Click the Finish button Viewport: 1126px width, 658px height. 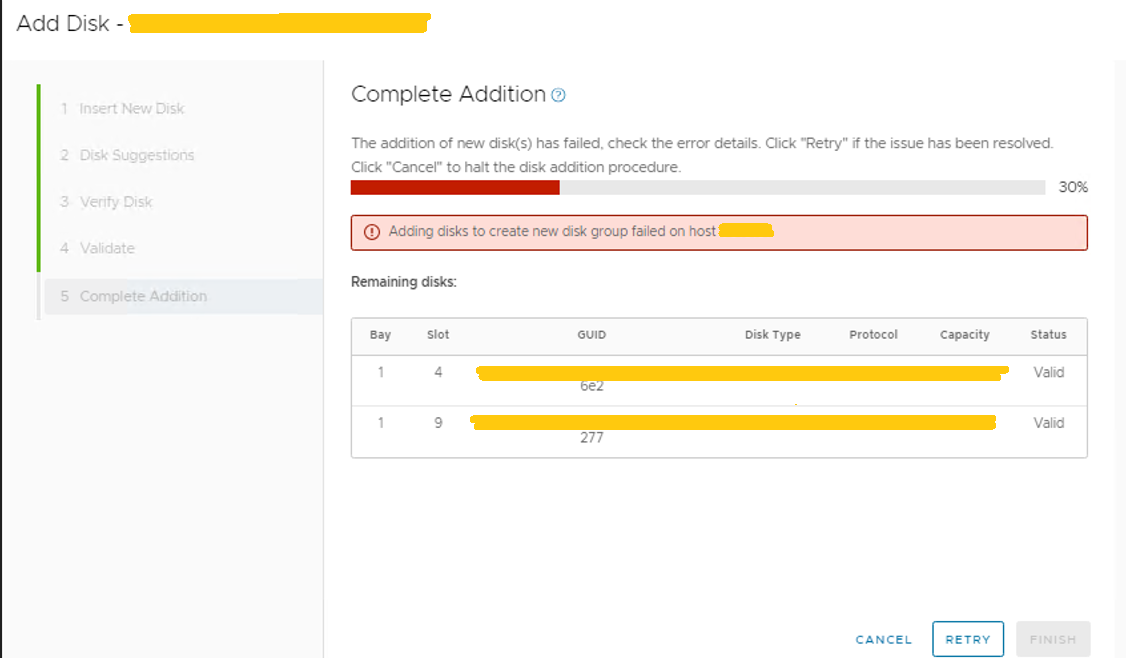(1052, 639)
